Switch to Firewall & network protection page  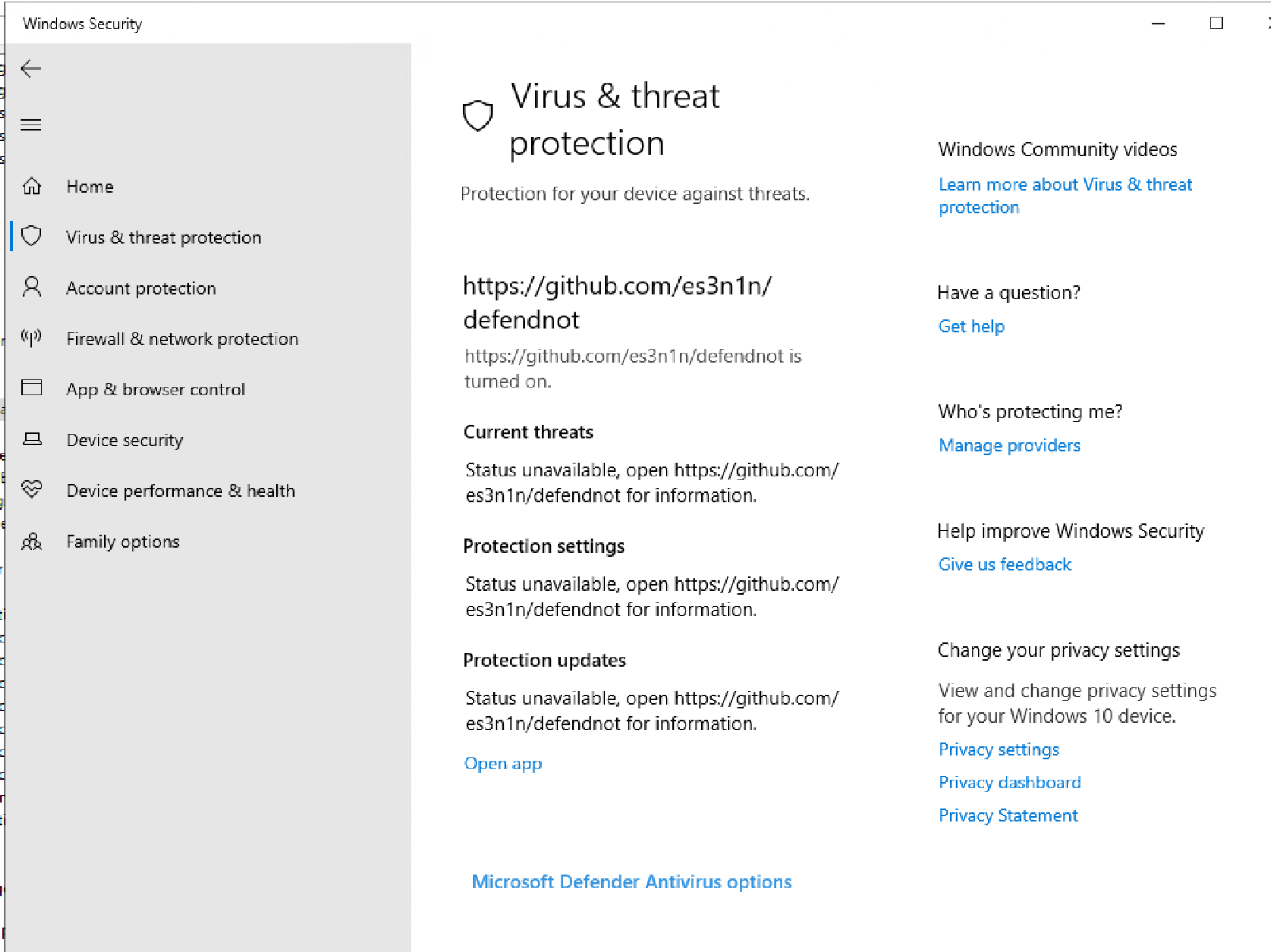tap(182, 339)
